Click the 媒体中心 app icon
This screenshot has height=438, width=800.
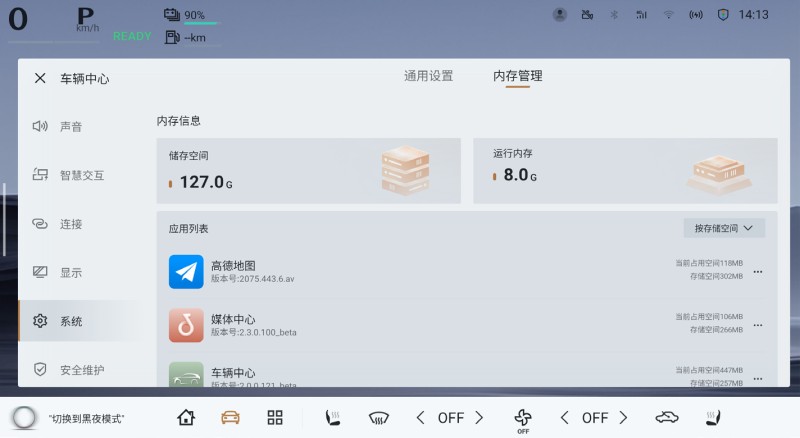point(186,325)
